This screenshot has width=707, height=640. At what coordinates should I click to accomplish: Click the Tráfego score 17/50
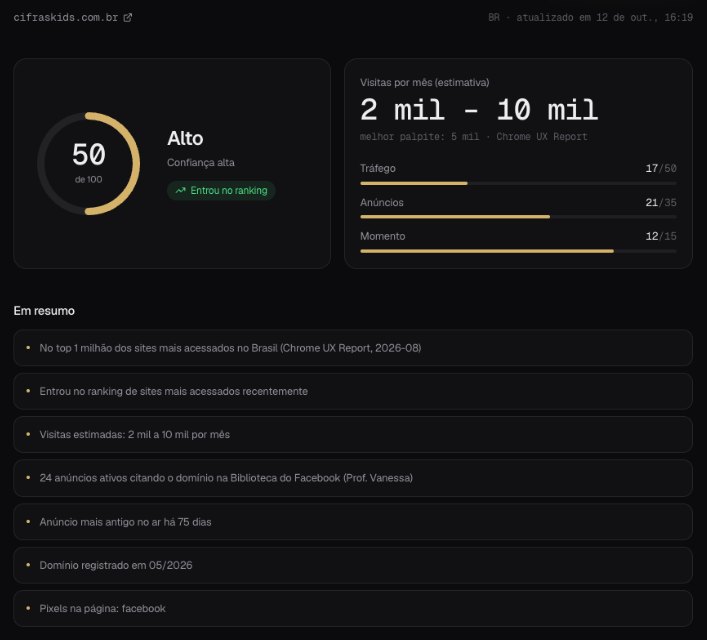click(x=661, y=168)
